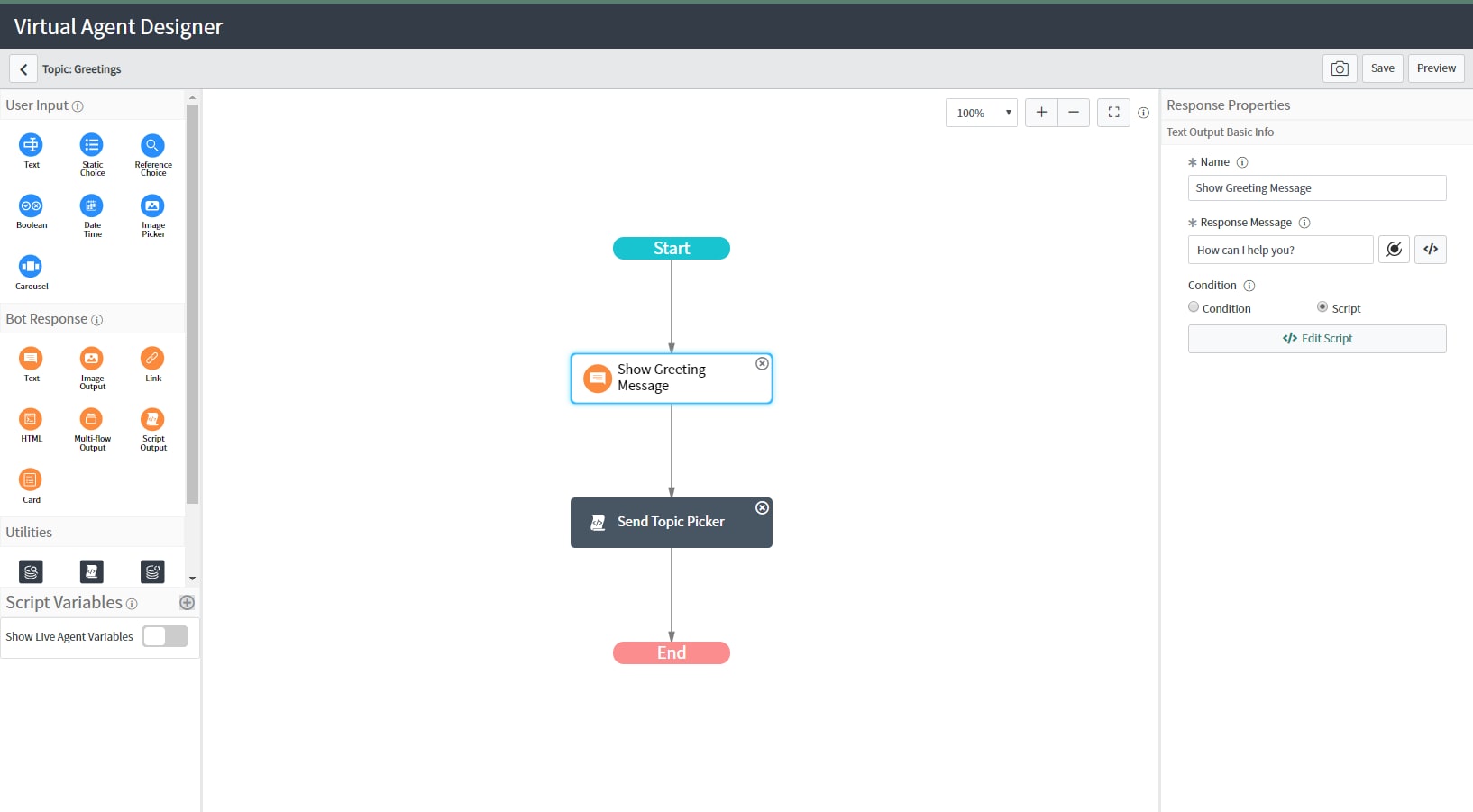Click the End node
Viewport: 1473px width, 812px height.
coord(672,652)
